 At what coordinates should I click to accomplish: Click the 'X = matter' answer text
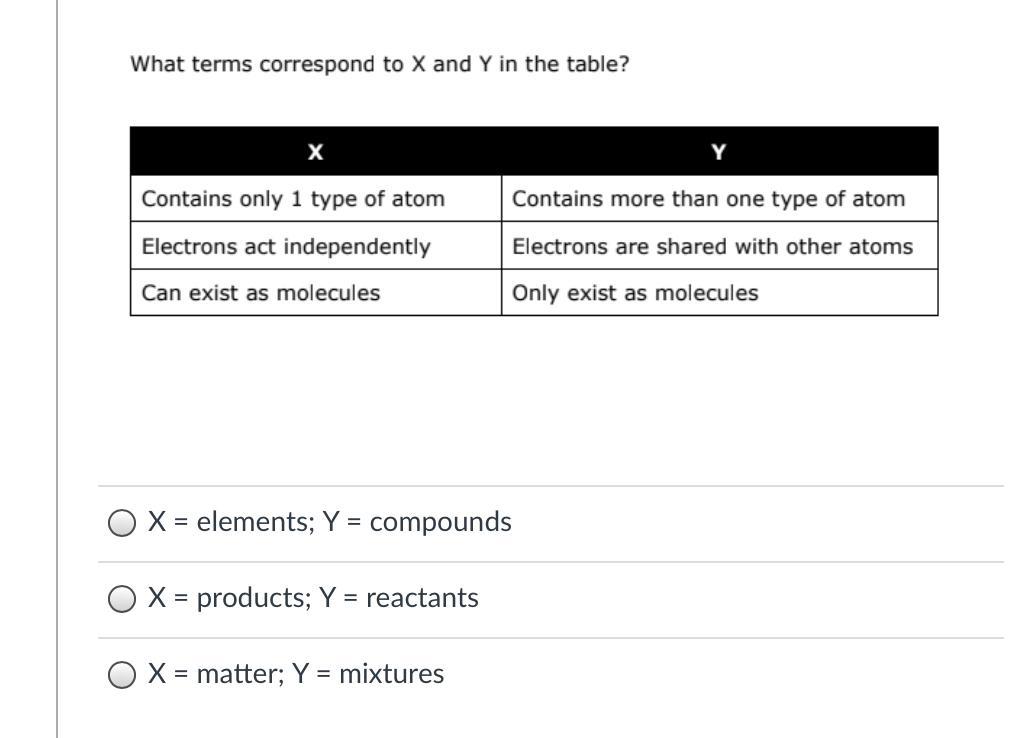216,674
